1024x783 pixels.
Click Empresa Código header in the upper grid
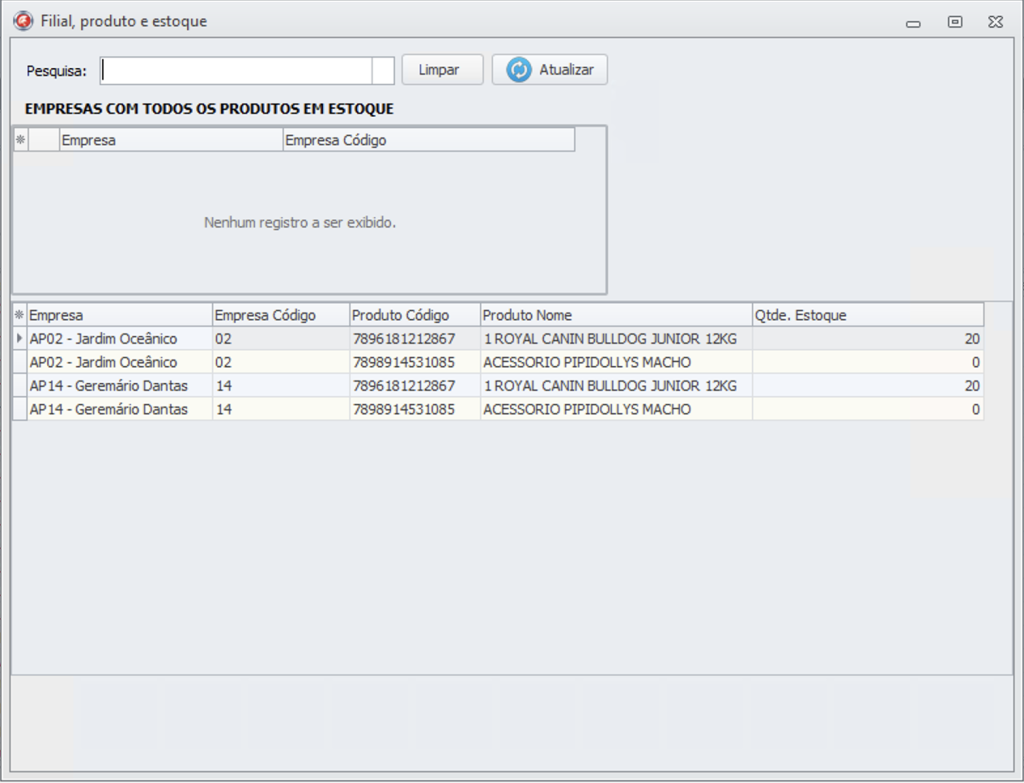428,140
